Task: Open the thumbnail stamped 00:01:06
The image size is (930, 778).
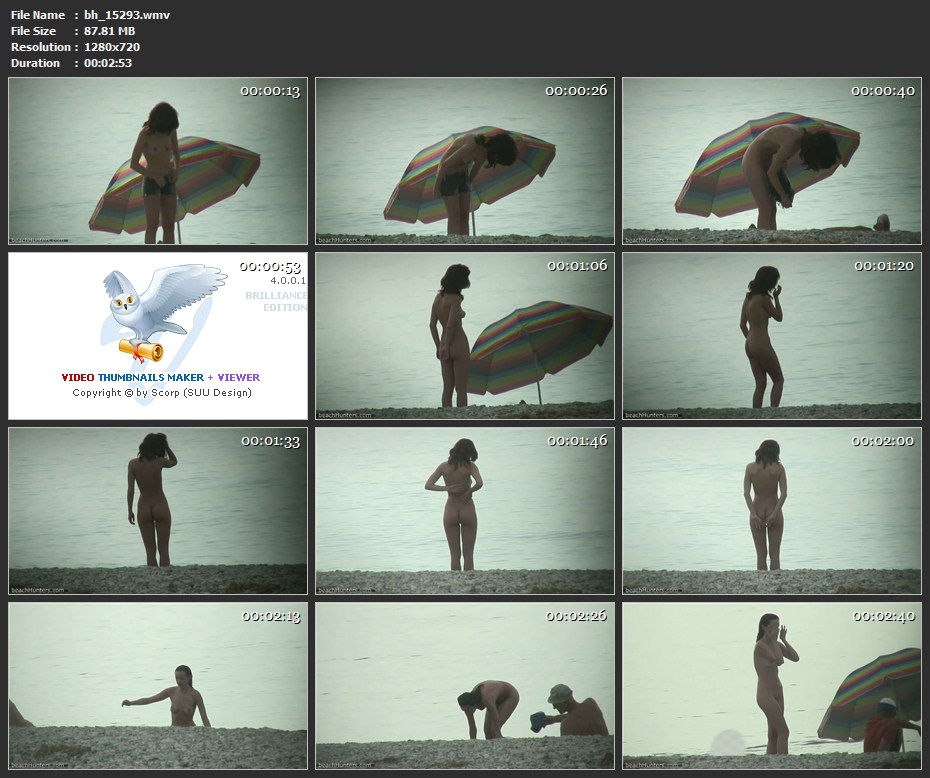Action: 465,336
